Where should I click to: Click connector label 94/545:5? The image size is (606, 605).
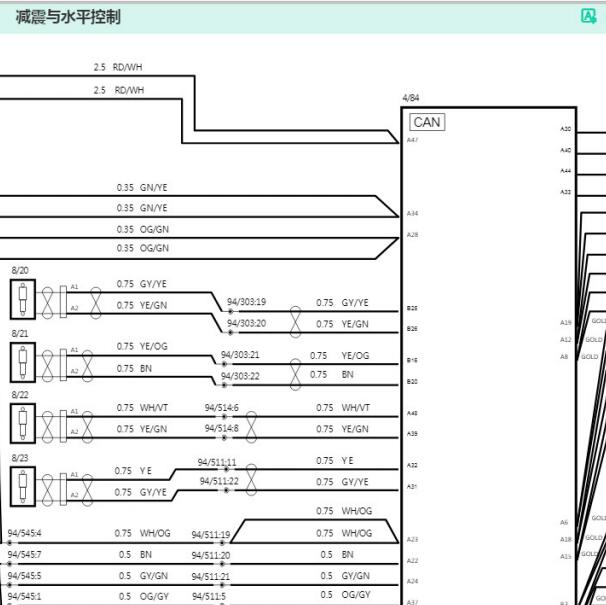(24, 576)
